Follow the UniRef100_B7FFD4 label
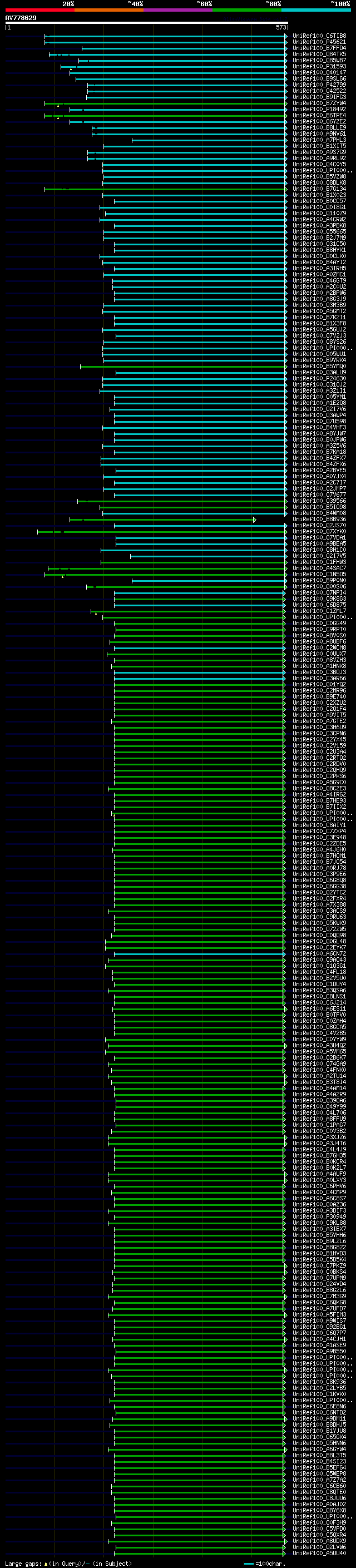Image resolution: width=356 pixels, height=1568 pixels. [319, 49]
